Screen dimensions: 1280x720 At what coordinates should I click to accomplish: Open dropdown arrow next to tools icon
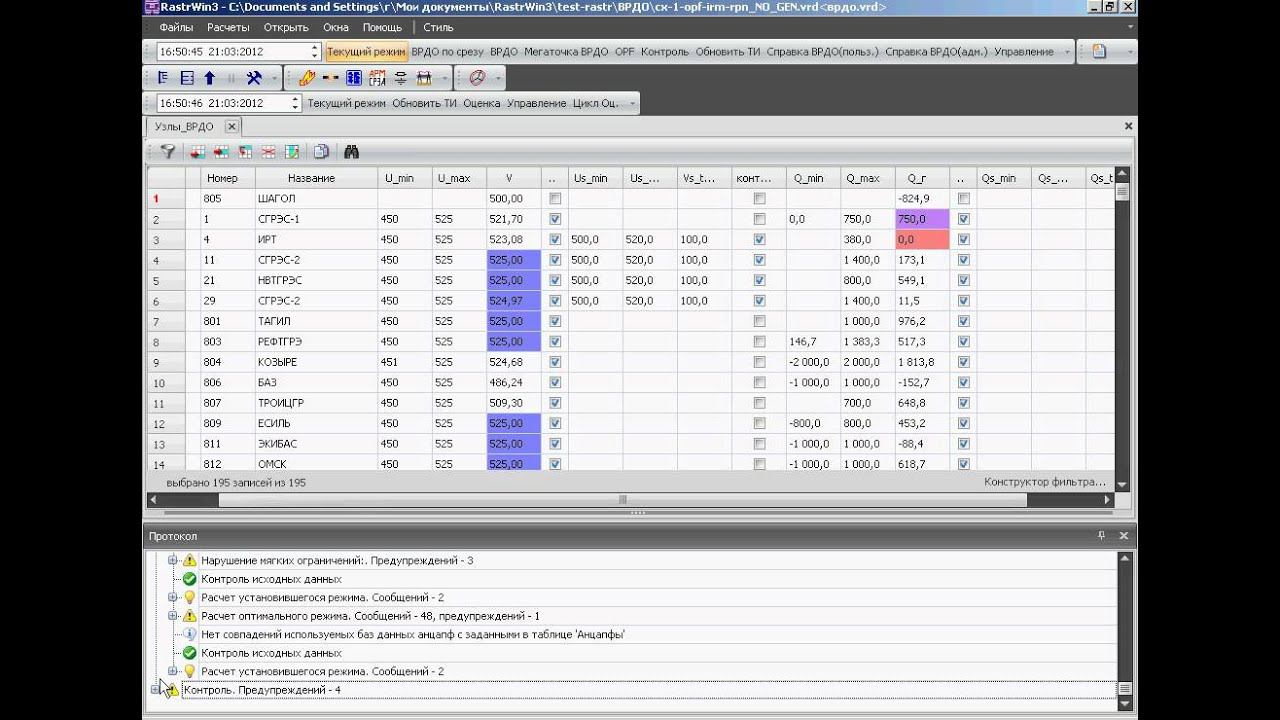[x=274, y=77]
